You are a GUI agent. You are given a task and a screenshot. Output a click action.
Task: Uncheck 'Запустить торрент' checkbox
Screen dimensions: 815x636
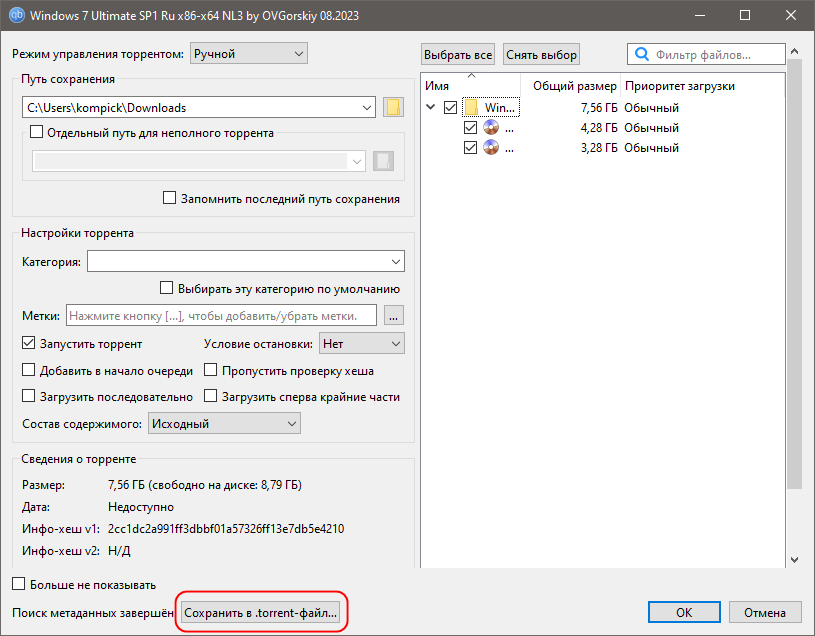(29, 343)
